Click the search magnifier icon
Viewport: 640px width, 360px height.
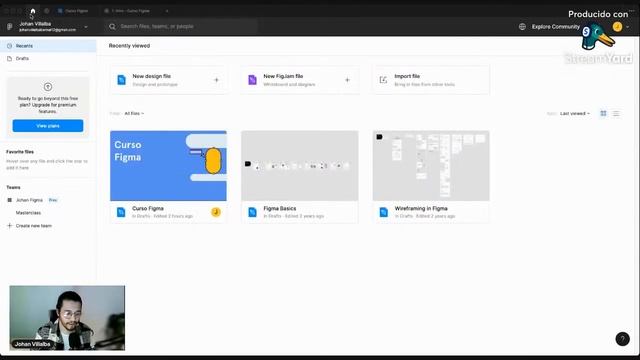coord(112,27)
